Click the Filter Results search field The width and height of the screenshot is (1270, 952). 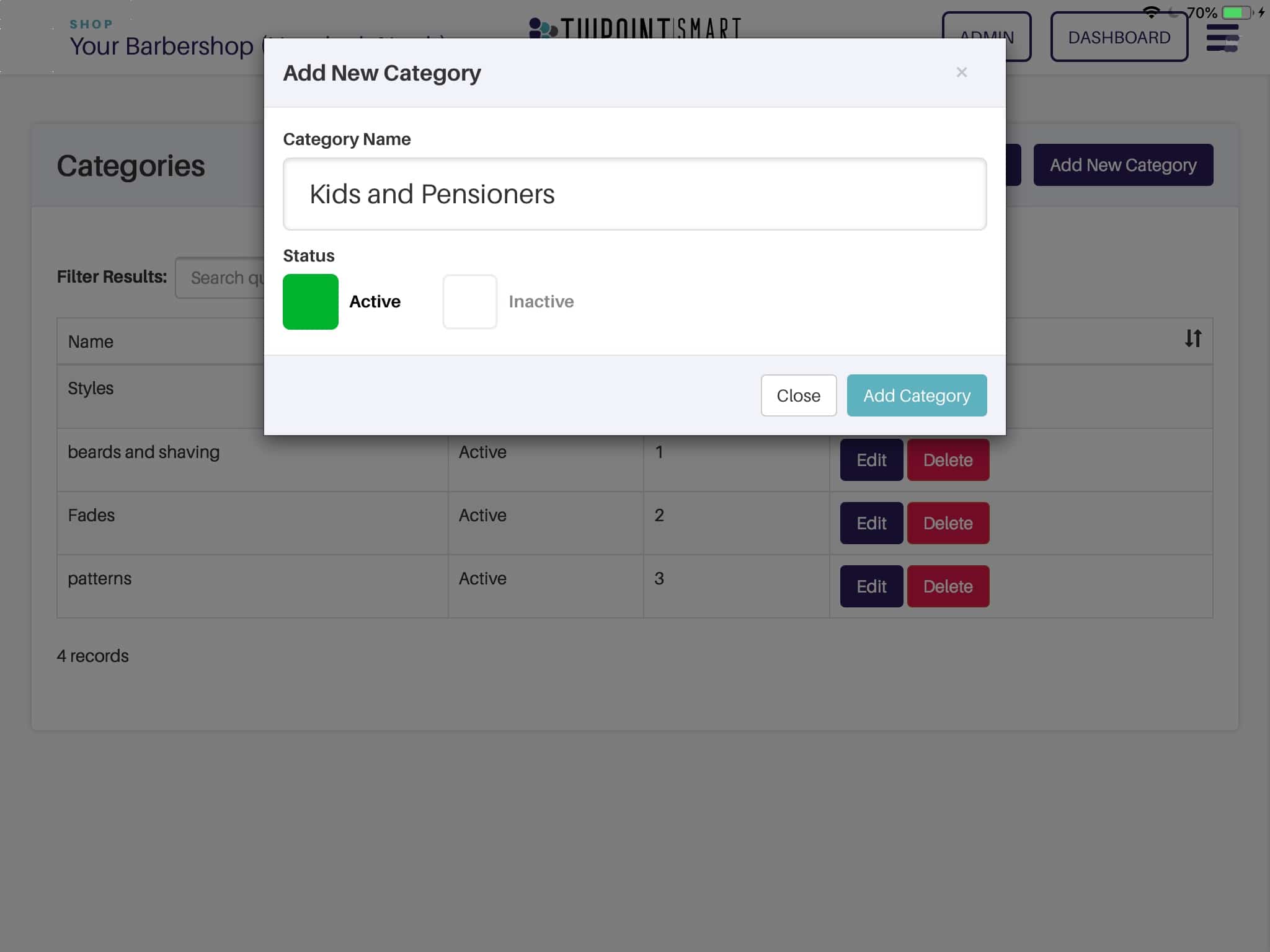click(220, 278)
